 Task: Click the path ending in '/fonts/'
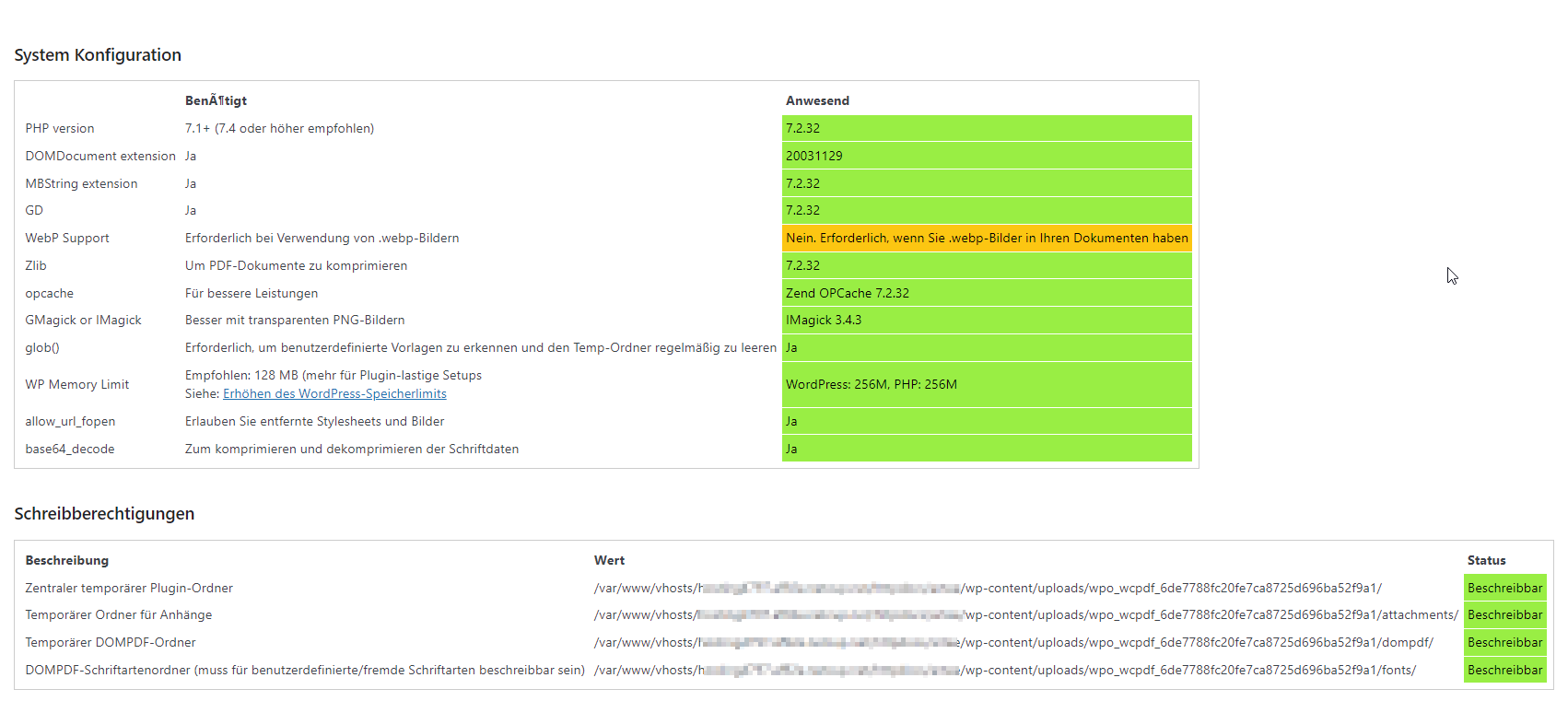click(x=1005, y=670)
